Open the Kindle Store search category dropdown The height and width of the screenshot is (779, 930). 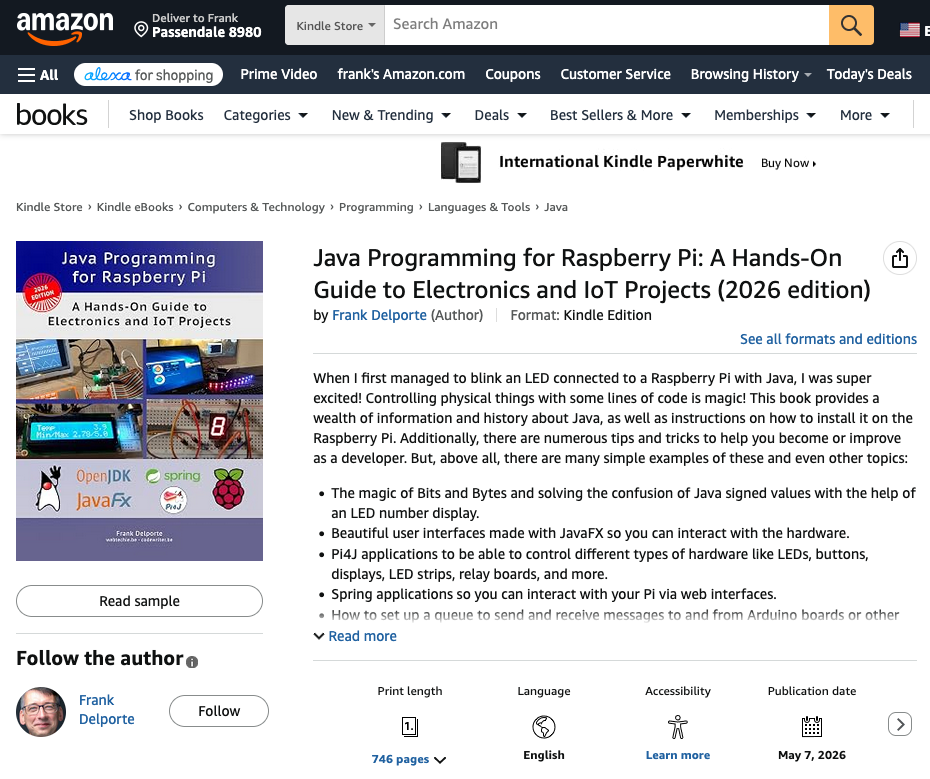pyautogui.click(x=335, y=25)
